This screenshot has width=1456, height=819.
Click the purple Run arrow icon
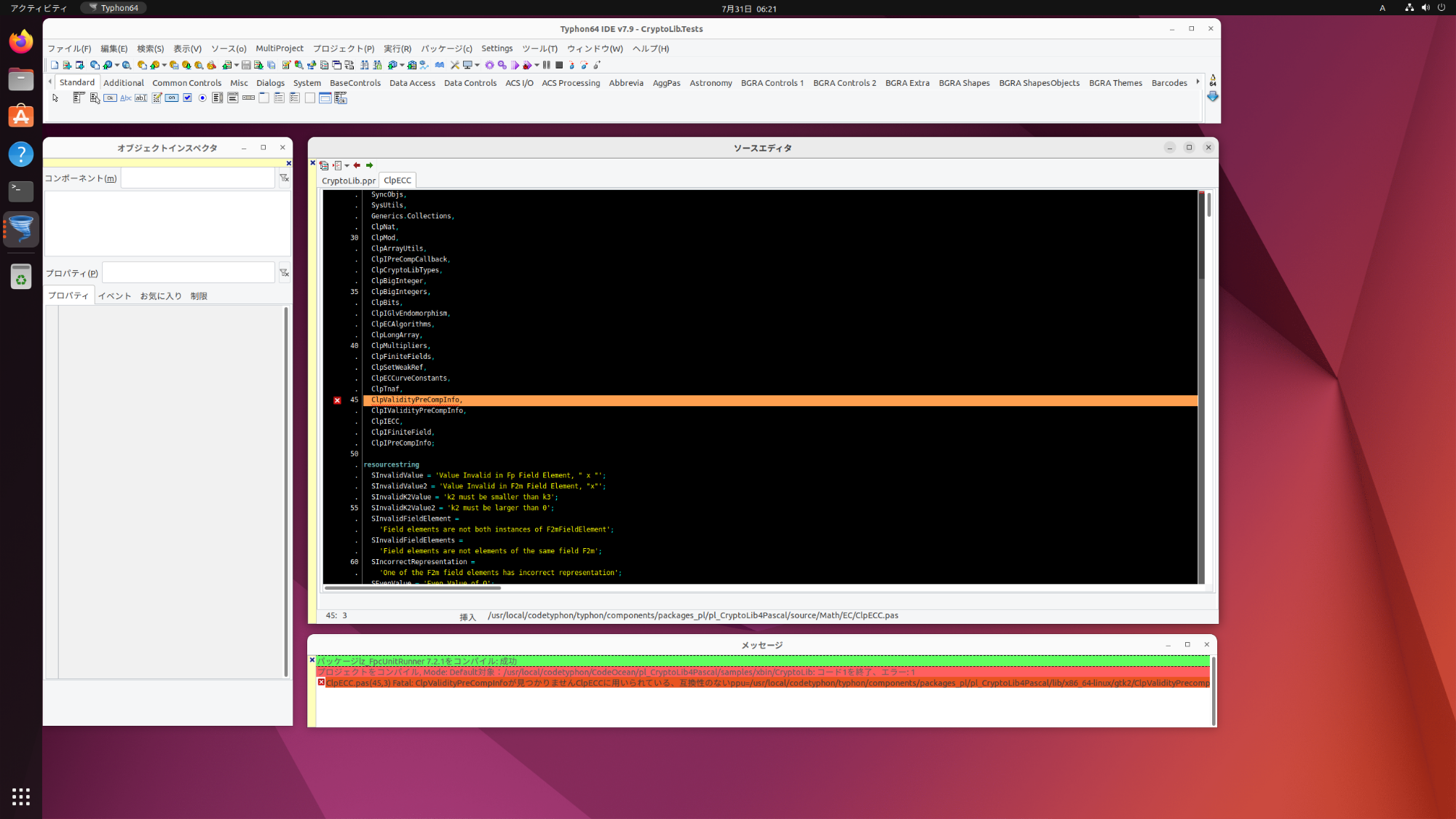[515, 65]
